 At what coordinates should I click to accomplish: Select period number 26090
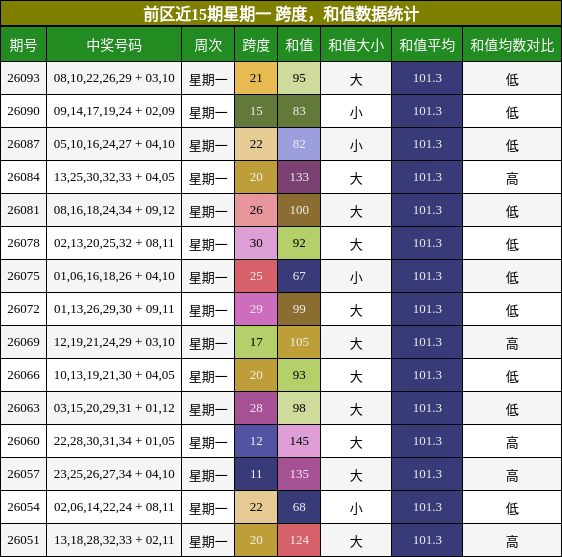[23, 111]
